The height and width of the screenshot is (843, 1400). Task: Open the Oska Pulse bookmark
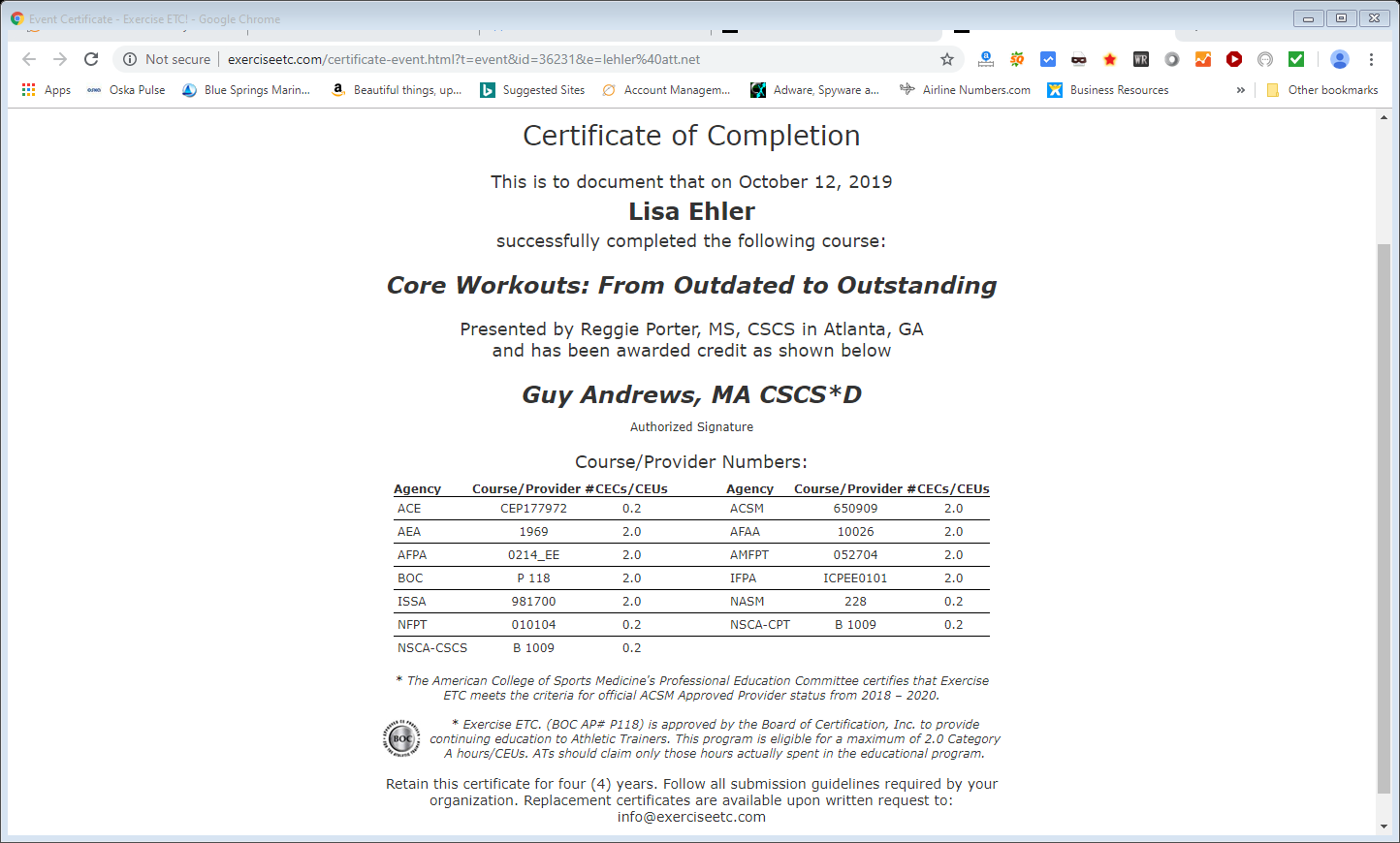click(126, 90)
